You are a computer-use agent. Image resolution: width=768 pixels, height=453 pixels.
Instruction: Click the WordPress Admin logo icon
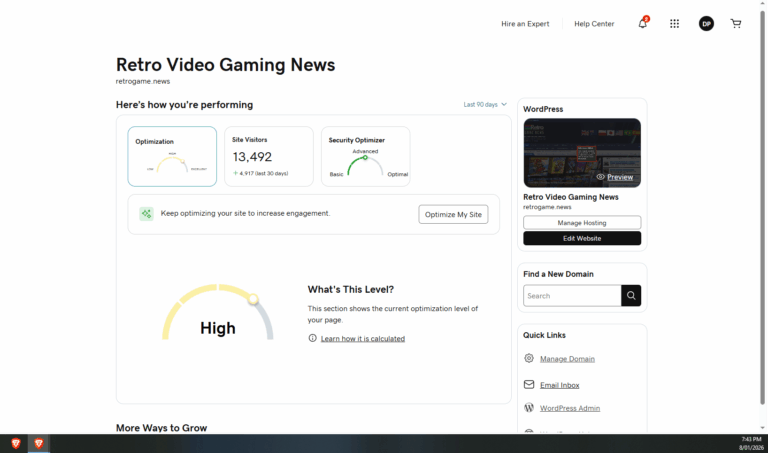click(x=529, y=408)
